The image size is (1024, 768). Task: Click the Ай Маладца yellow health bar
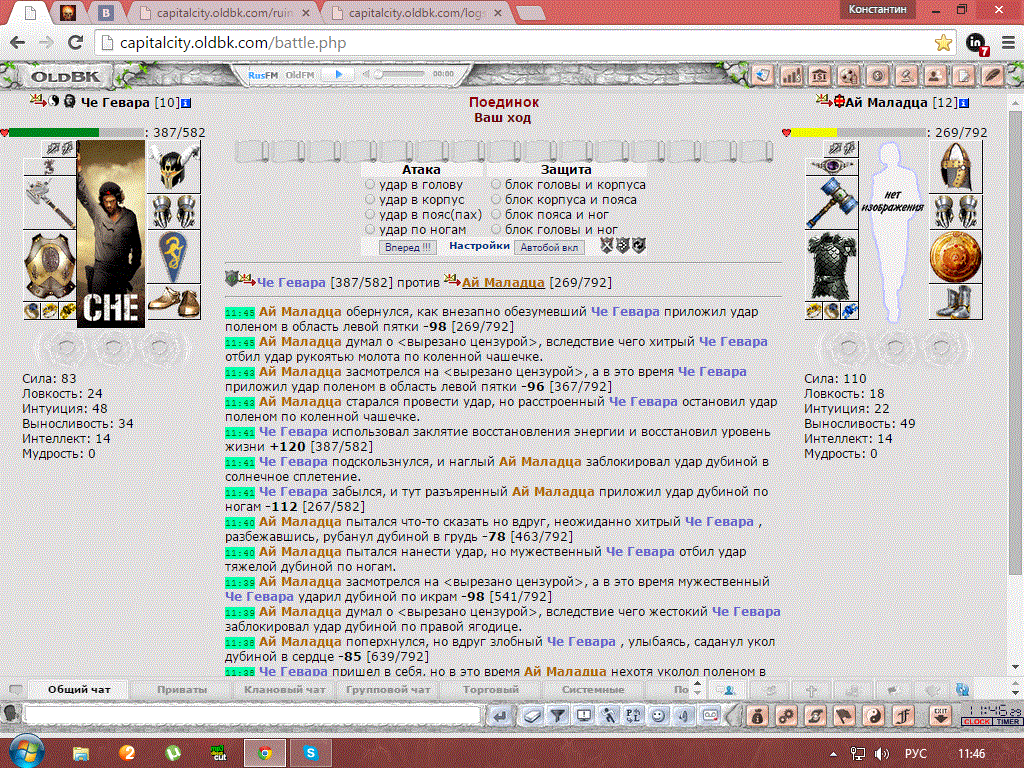click(857, 133)
